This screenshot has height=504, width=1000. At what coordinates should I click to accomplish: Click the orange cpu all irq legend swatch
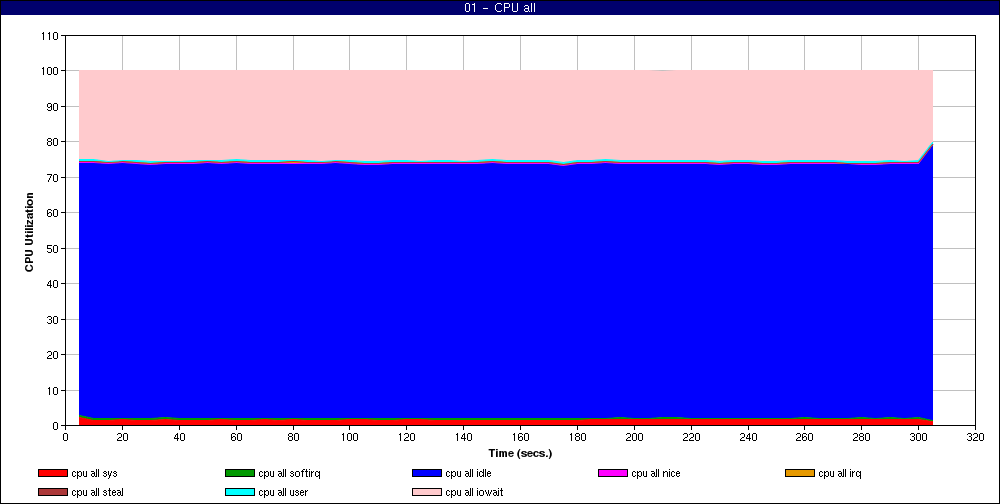(x=800, y=473)
